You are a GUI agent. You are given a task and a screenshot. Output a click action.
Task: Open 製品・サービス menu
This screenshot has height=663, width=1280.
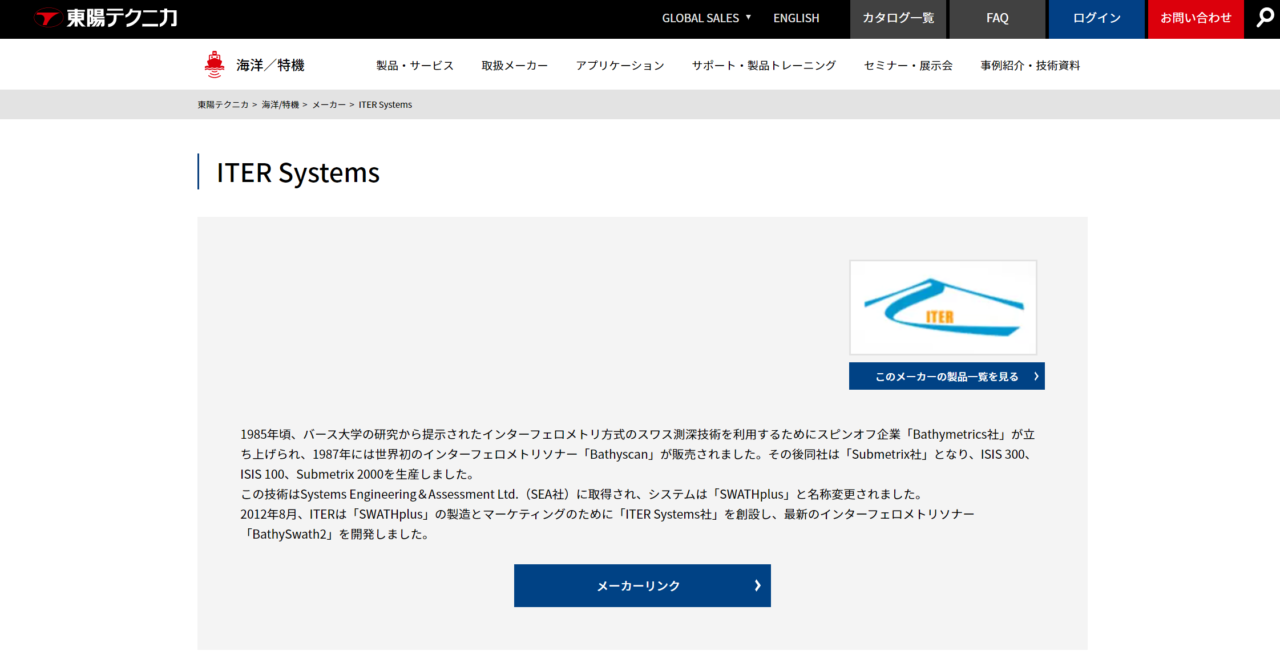coord(415,65)
